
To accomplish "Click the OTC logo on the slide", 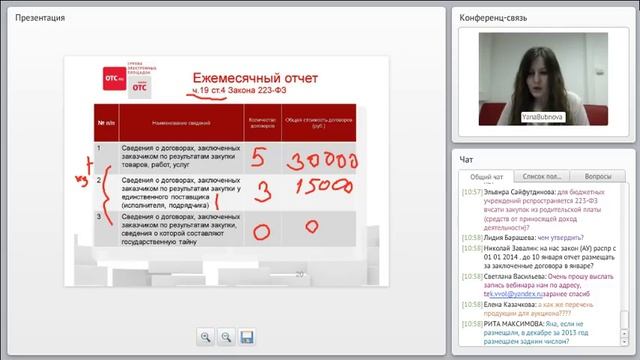I will tap(115, 78).
